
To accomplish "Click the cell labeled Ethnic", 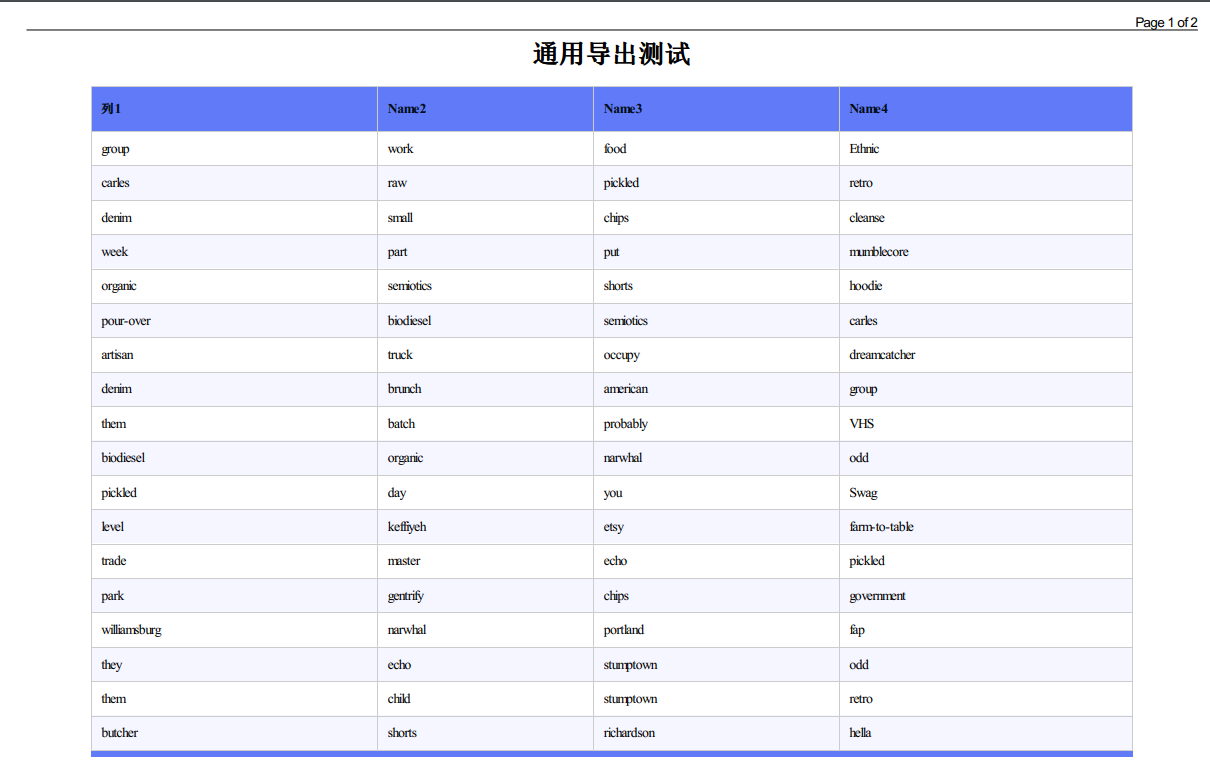I will [863, 148].
